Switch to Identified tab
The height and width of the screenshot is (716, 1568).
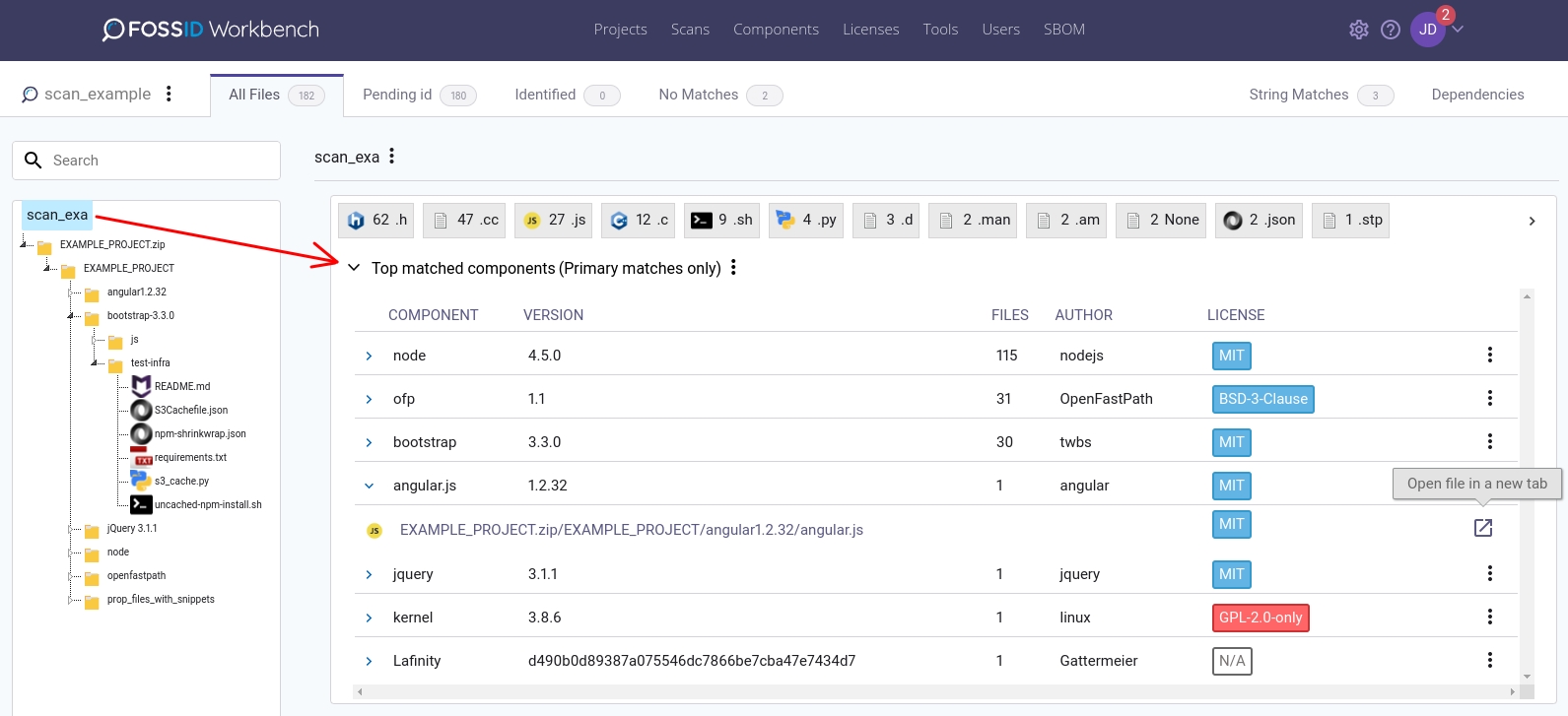pyautogui.click(x=568, y=95)
